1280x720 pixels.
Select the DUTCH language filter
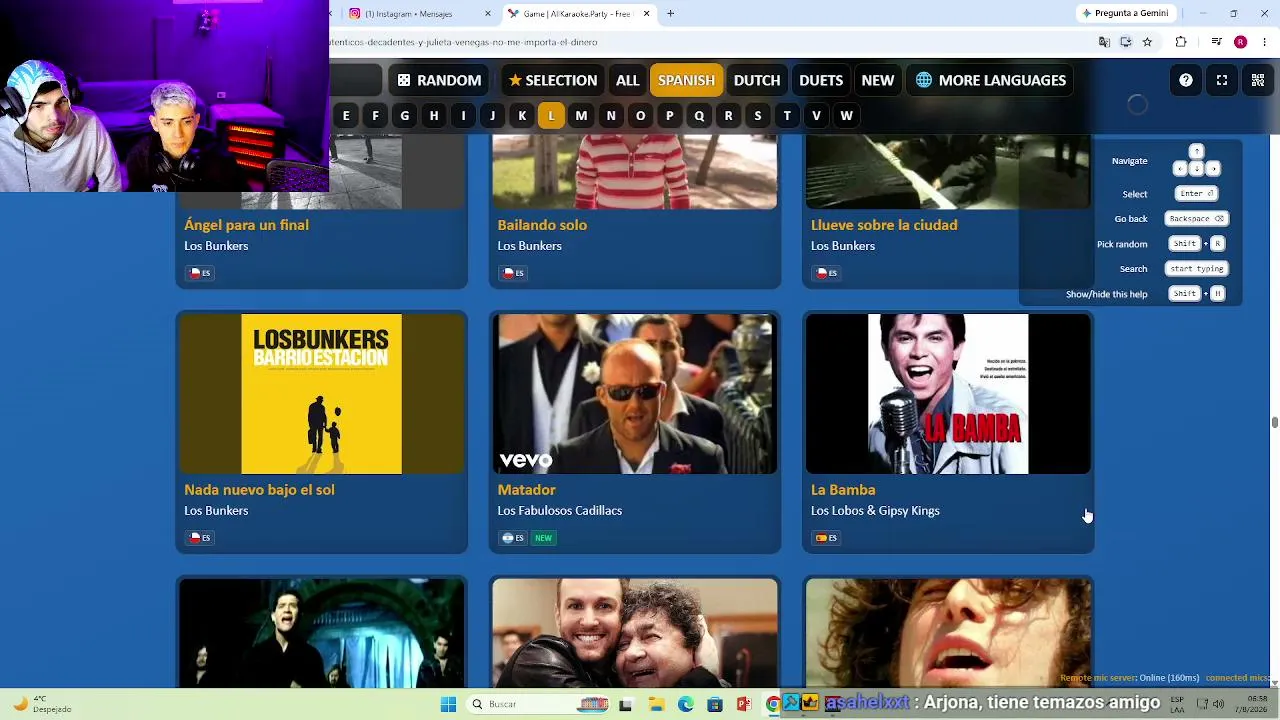coord(757,80)
